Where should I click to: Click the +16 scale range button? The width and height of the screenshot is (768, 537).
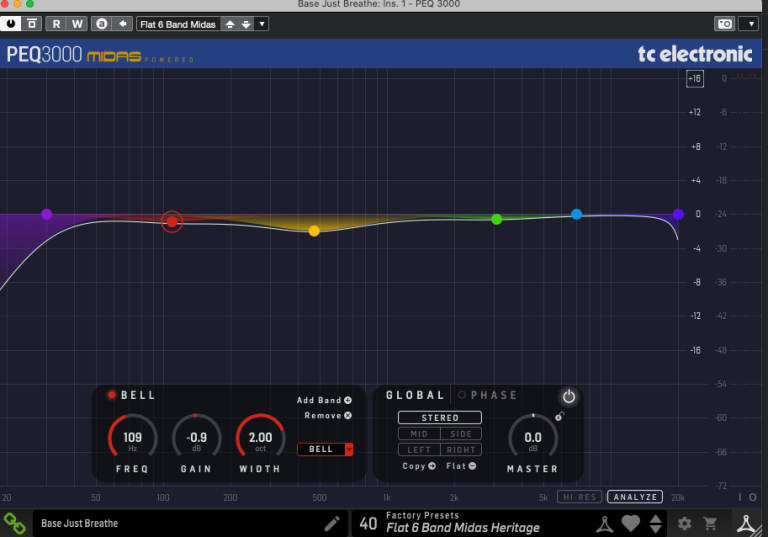695,78
